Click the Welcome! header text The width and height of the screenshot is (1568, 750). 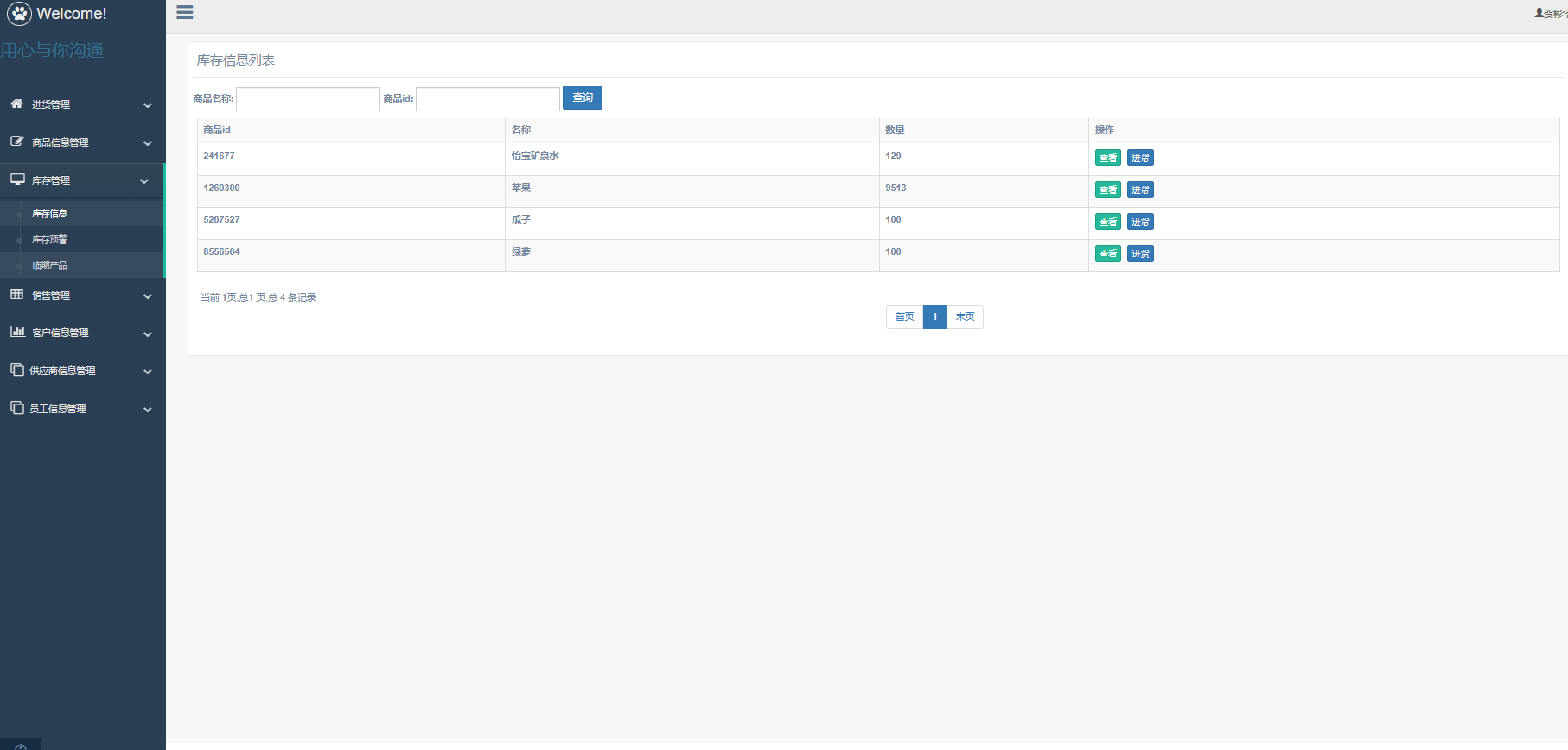click(72, 14)
